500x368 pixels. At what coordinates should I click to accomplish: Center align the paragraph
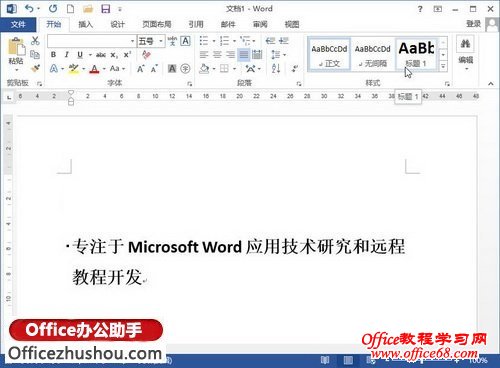coord(217,54)
